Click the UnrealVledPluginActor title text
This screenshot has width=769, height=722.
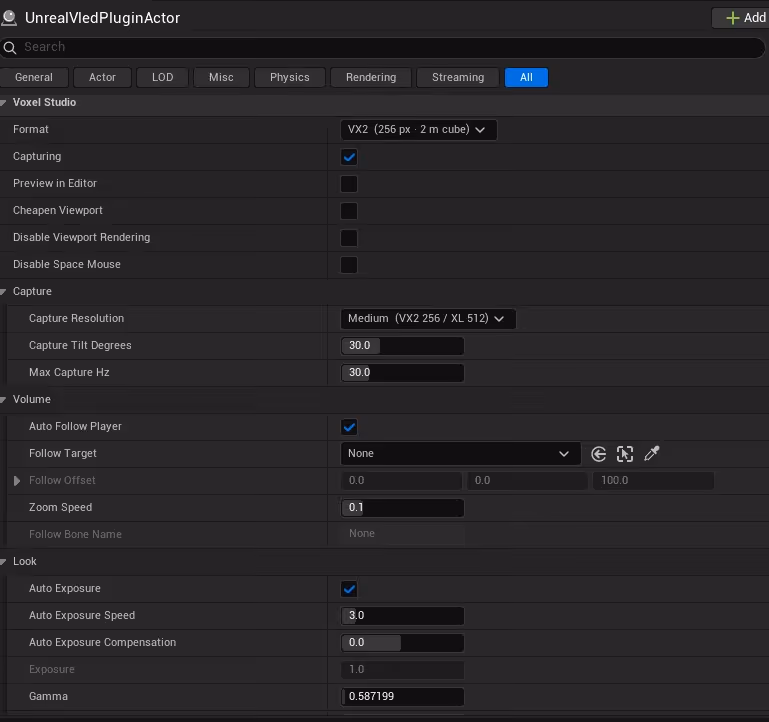tap(103, 18)
